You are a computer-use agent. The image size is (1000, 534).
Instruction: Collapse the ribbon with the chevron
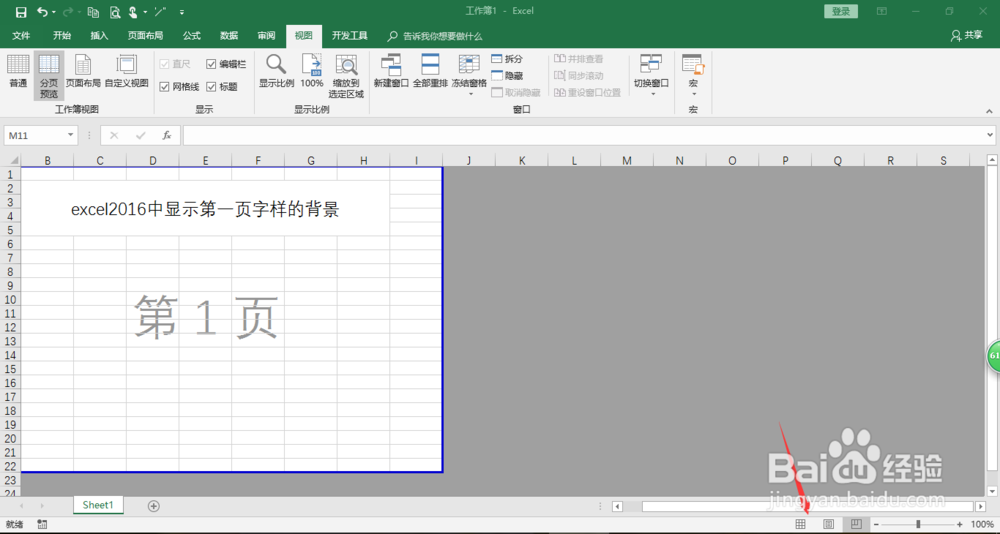(x=989, y=111)
